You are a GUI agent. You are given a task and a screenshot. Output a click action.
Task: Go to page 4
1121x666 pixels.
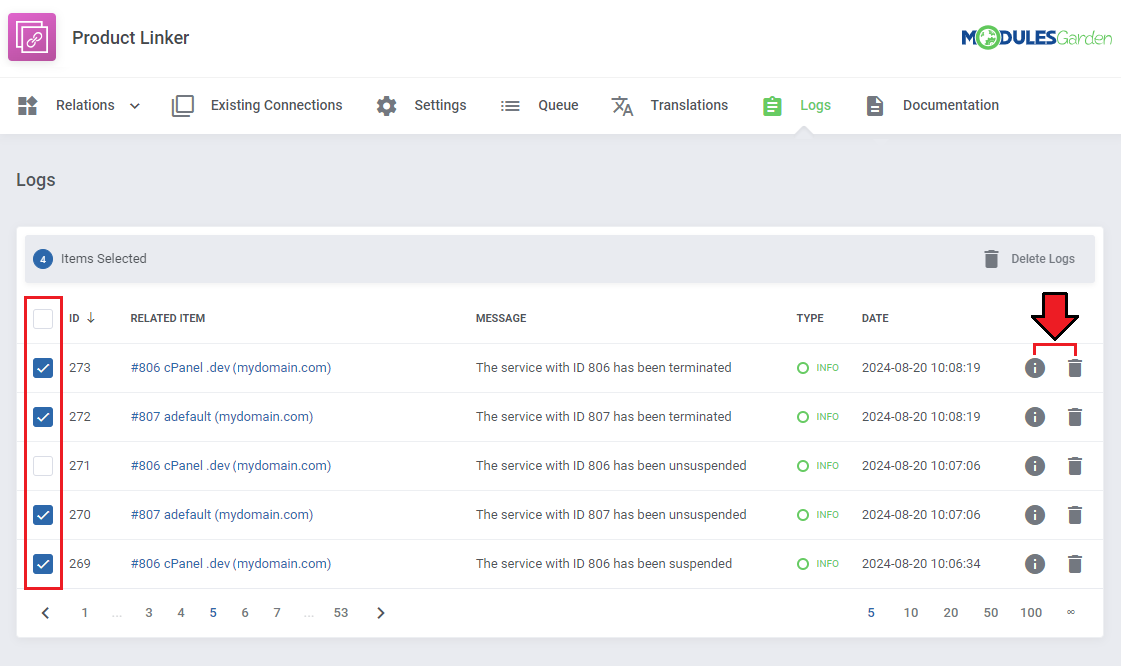click(181, 612)
